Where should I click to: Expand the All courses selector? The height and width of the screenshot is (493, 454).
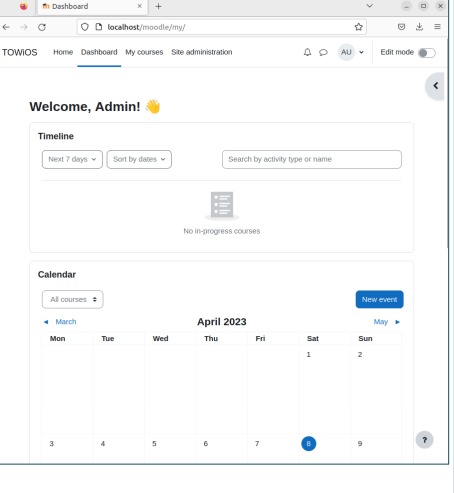tap(72, 299)
